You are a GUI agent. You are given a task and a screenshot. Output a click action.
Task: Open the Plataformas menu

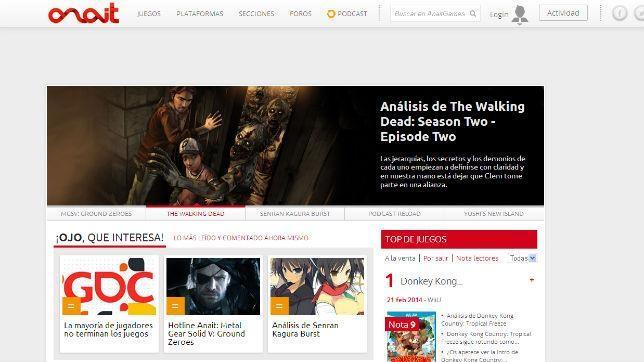point(200,14)
